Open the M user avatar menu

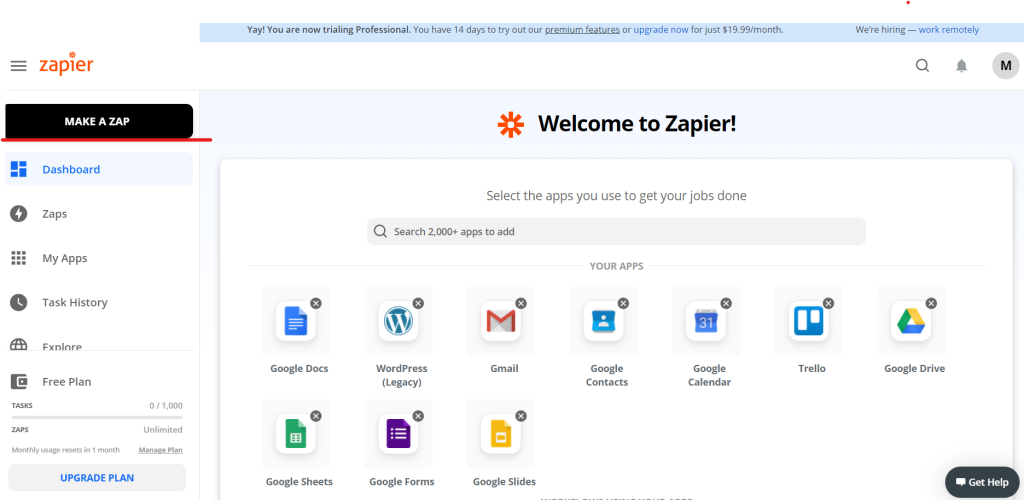tap(1006, 66)
